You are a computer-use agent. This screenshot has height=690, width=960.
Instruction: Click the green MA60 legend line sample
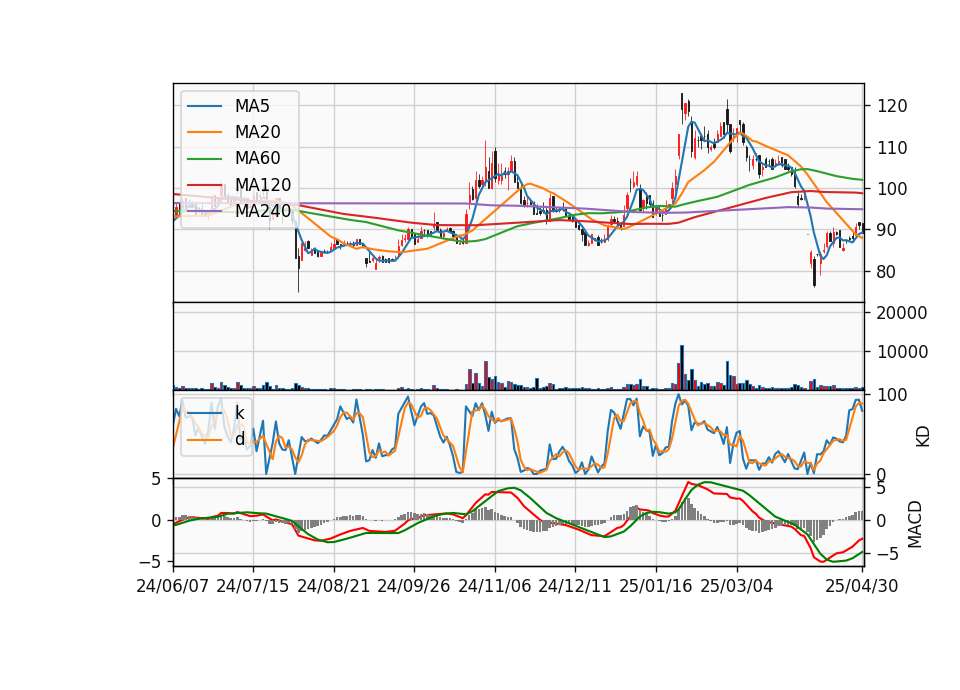[204, 159]
